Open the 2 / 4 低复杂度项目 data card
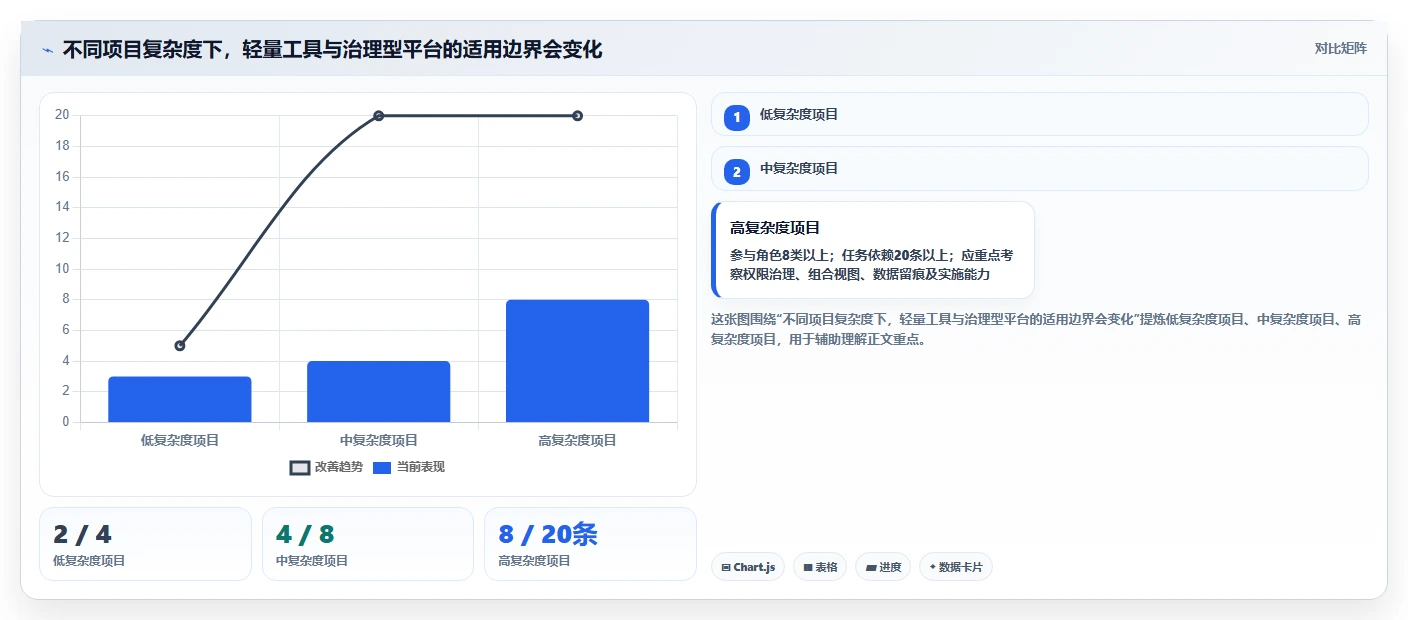 [145, 544]
